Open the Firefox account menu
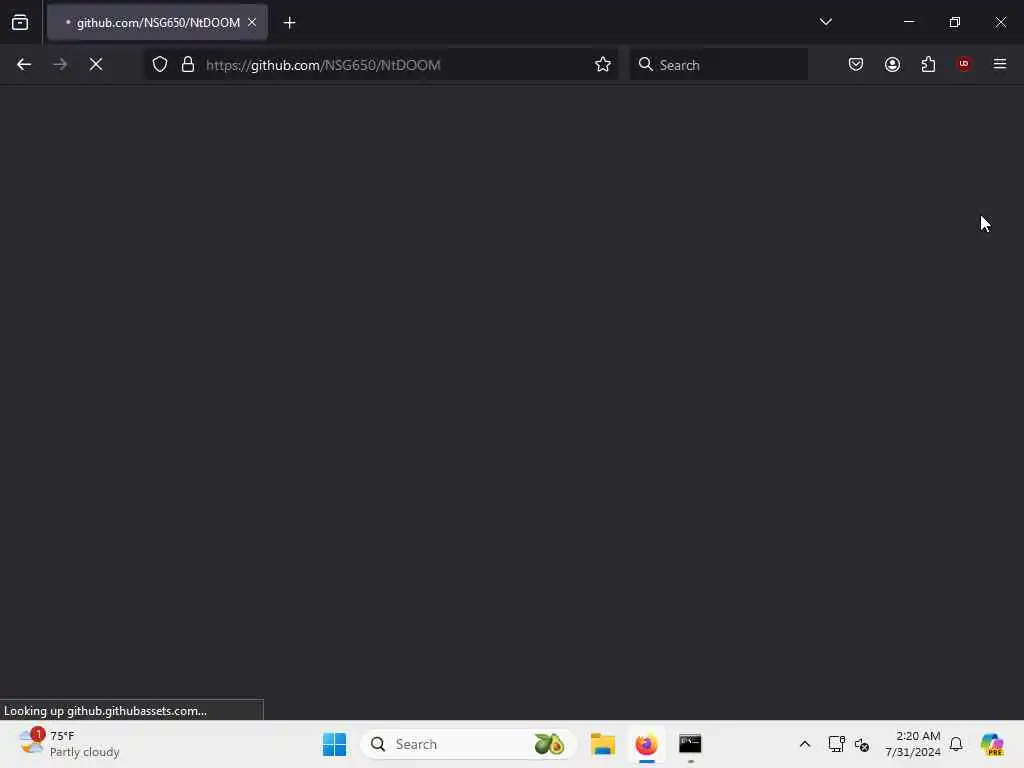Viewport: 1024px width, 768px height. (x=892, y=64)
